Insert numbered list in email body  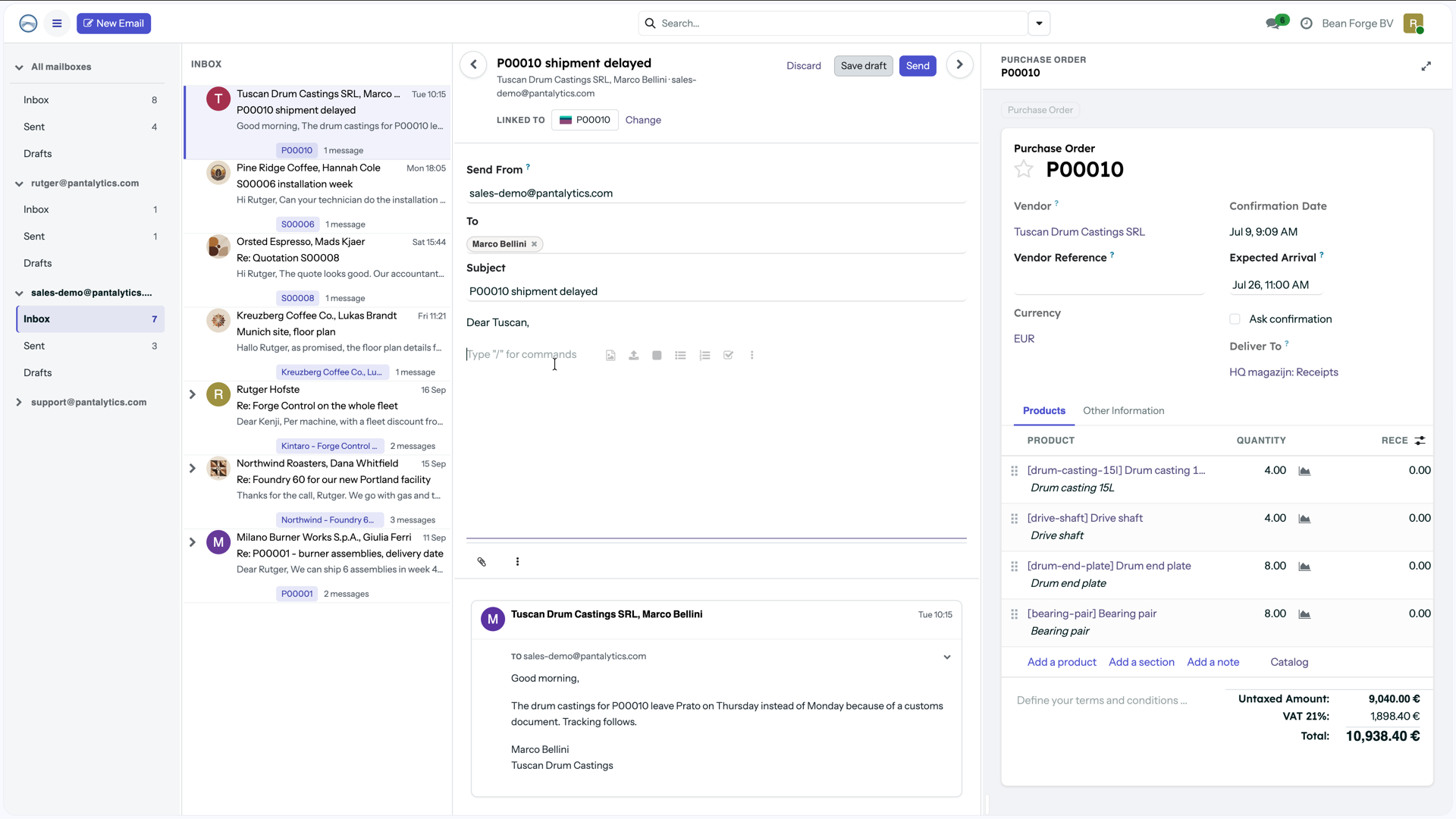click(704, 355)
